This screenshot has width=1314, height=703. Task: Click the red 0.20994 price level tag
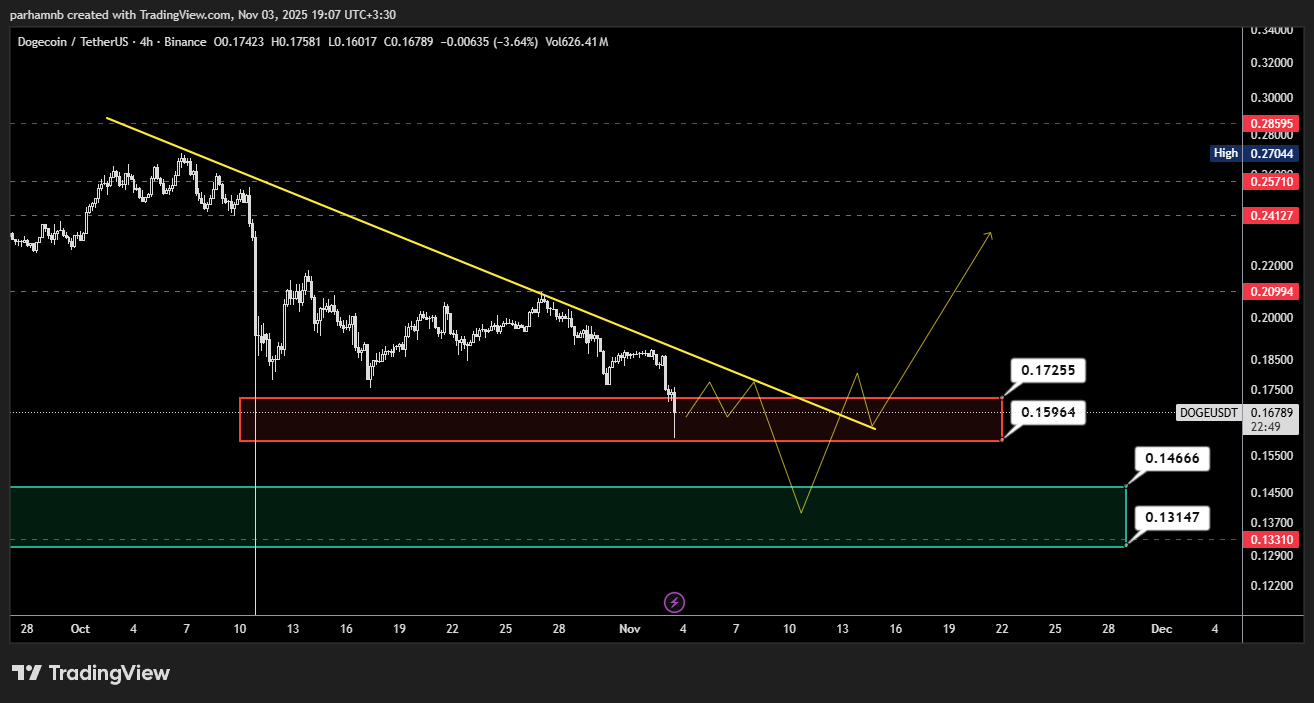pos(1270,292)
